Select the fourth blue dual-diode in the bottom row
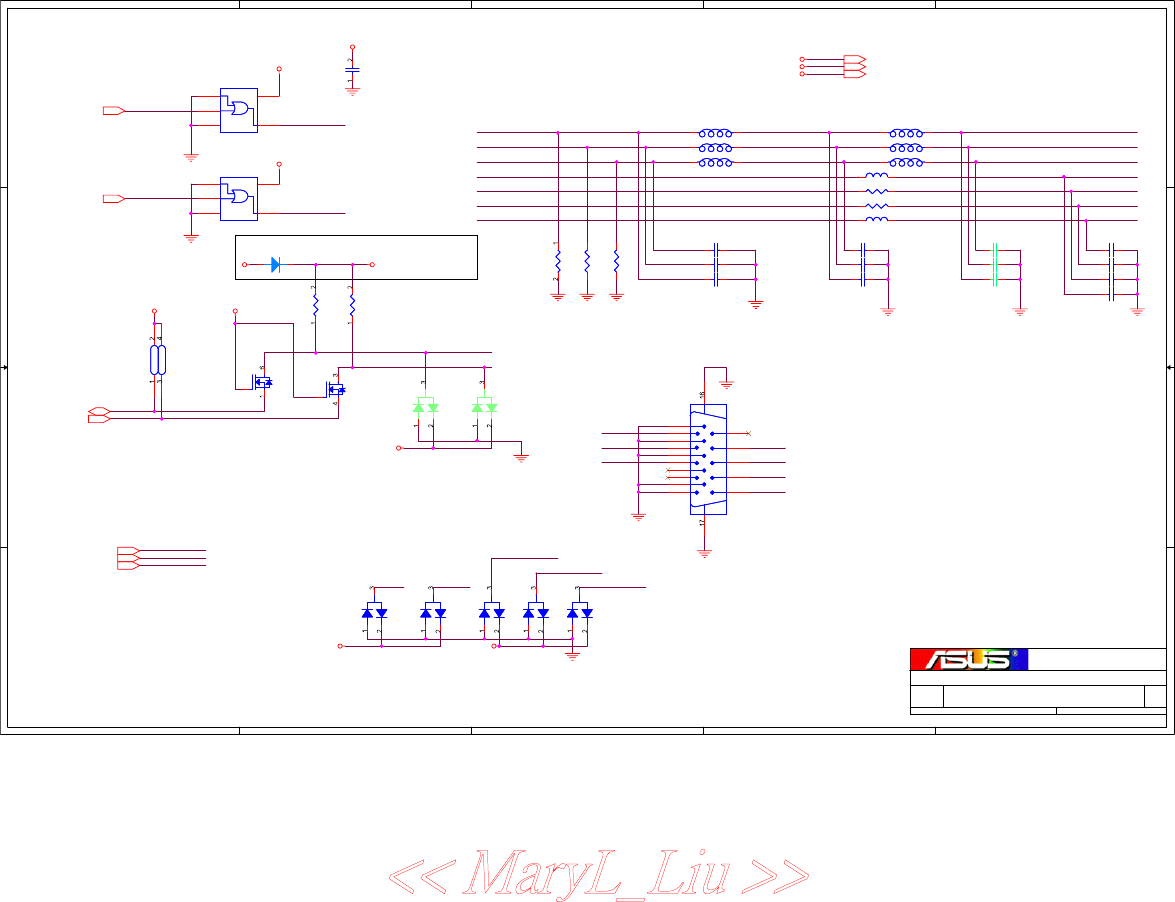This screenshot has width=1175, height=902. tap(536, 611)
